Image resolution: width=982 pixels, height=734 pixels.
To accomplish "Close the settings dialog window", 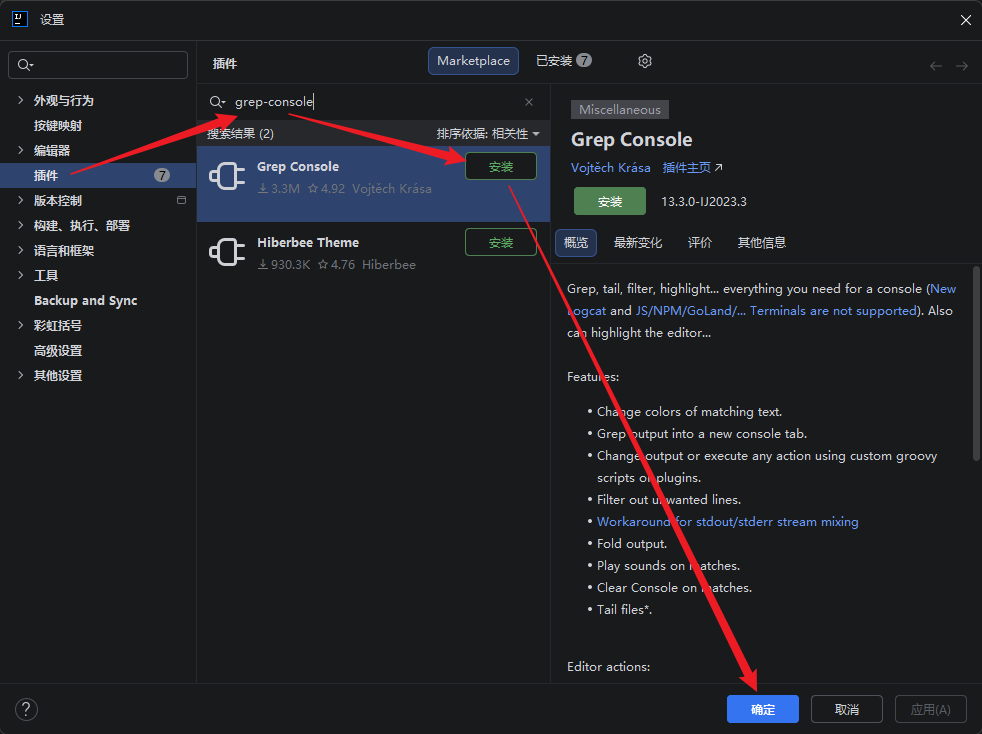I will 965,20.
